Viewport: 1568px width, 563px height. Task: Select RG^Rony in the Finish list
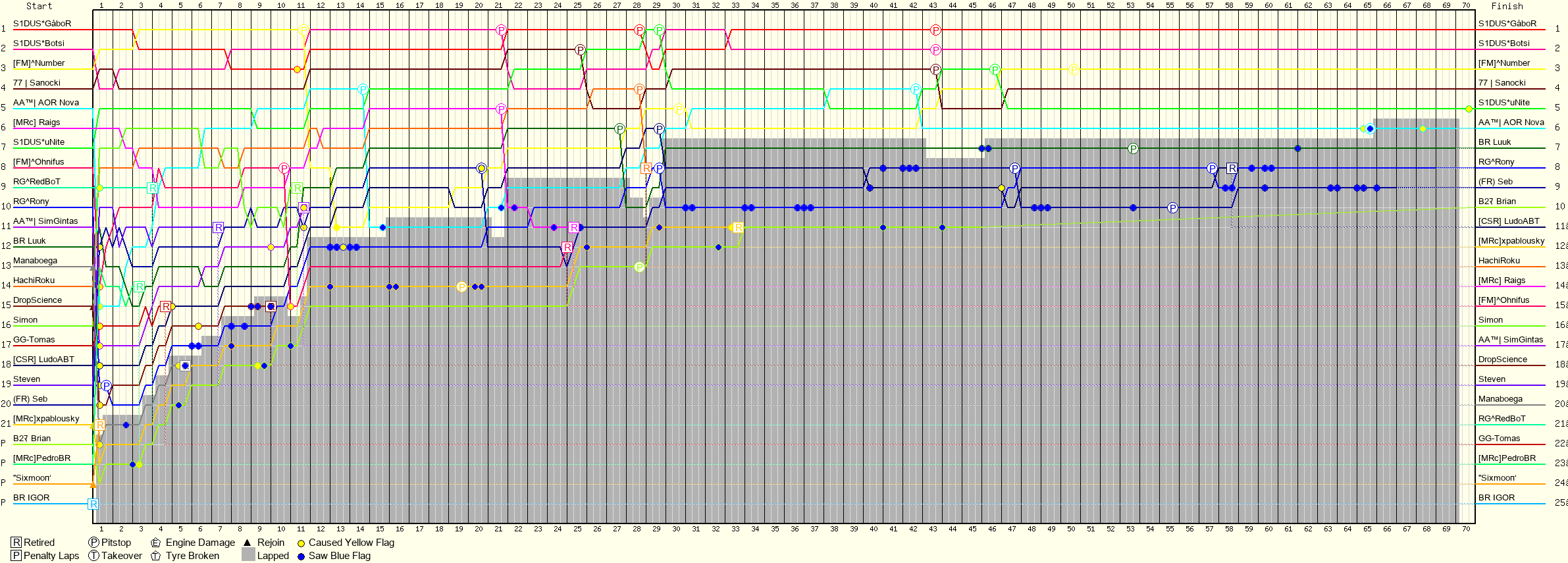(1497, 162)
